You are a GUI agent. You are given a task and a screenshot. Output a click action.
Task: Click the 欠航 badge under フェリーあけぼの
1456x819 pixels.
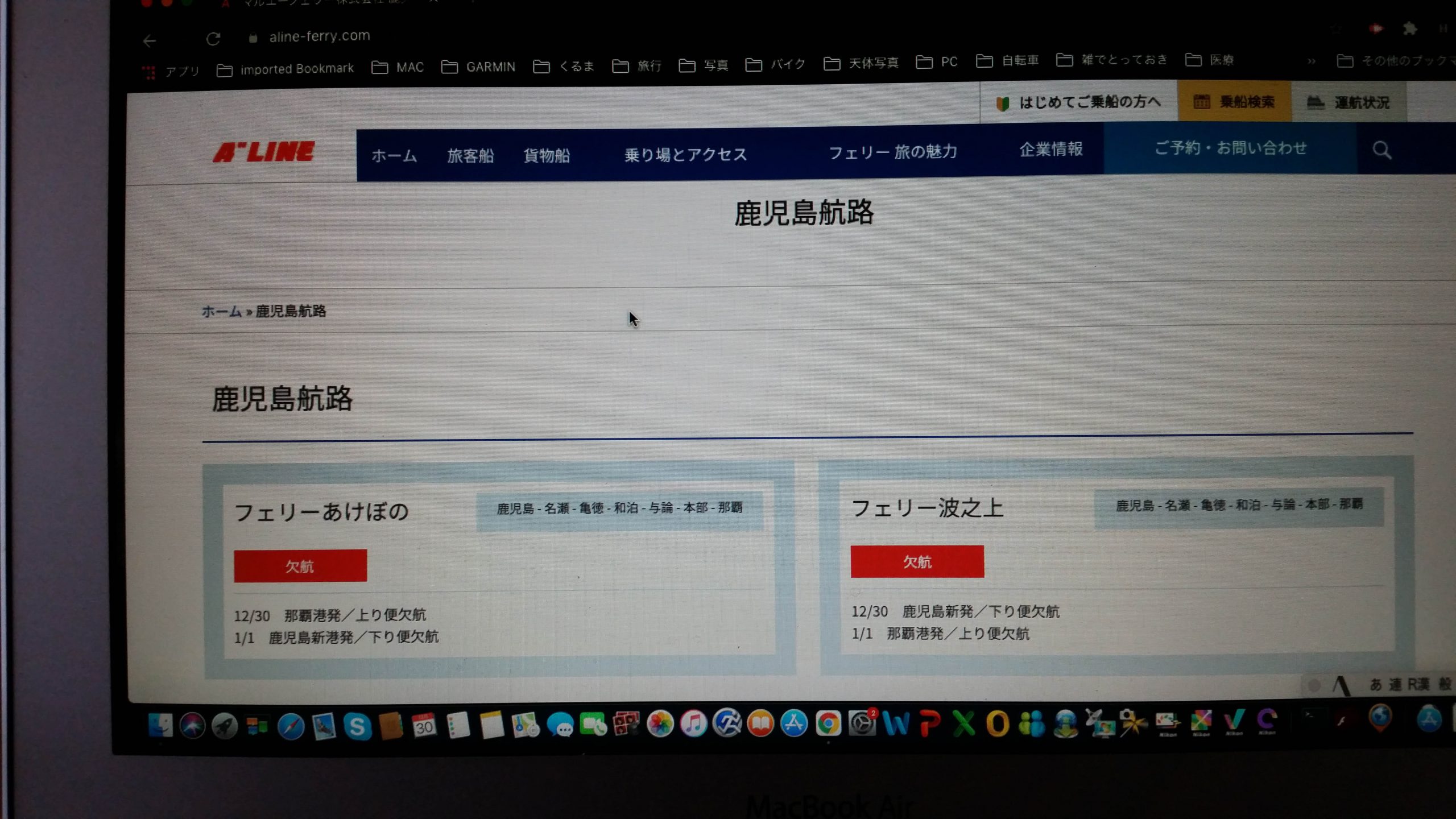[x=300, y=566]
